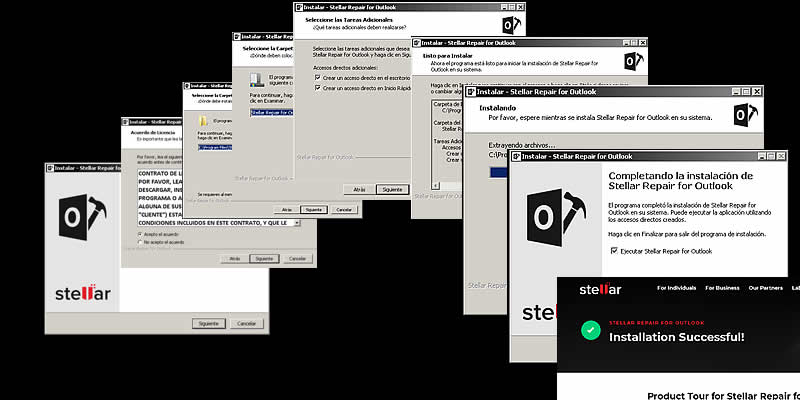The height and width of the screenshot is (400, 800).
Task: Click title bar icon of Completando window
Action: [x=516, y=156]
